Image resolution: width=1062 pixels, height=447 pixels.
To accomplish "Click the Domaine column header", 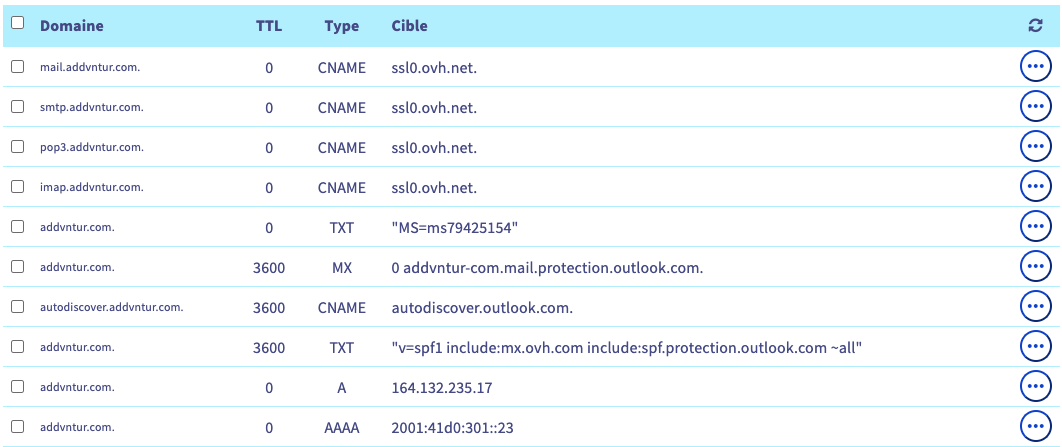I will (71, 26).
